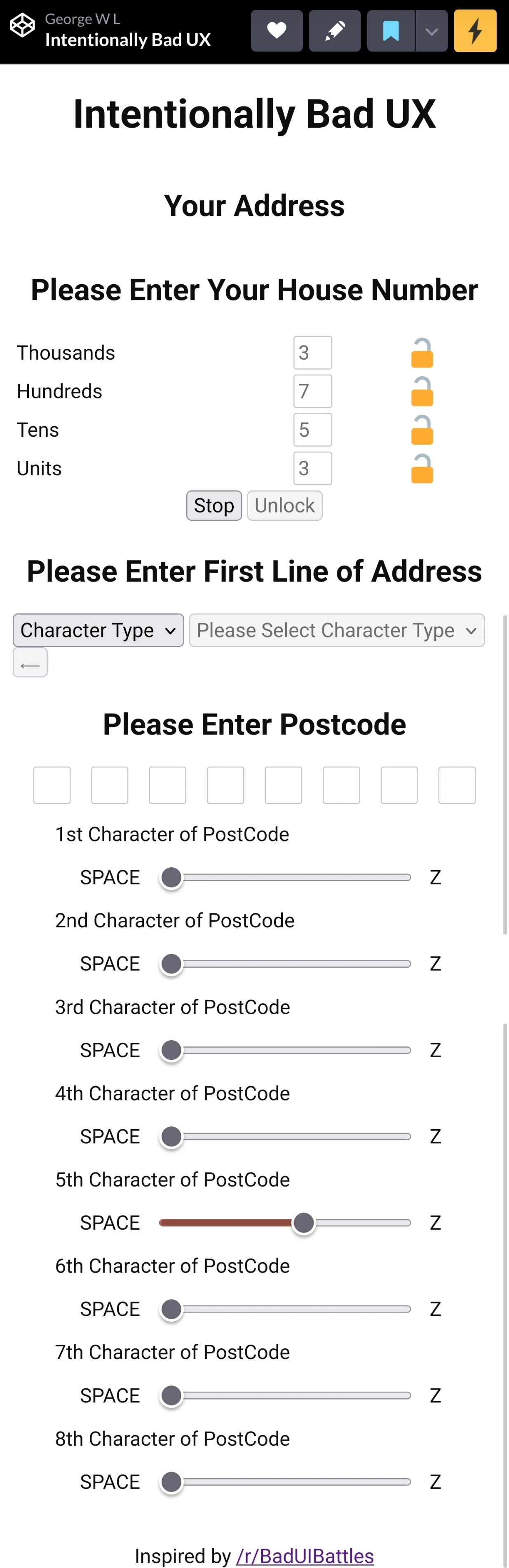509x1568 pixels.
Task: Click the Unlock button
Action: pos(284,505)
